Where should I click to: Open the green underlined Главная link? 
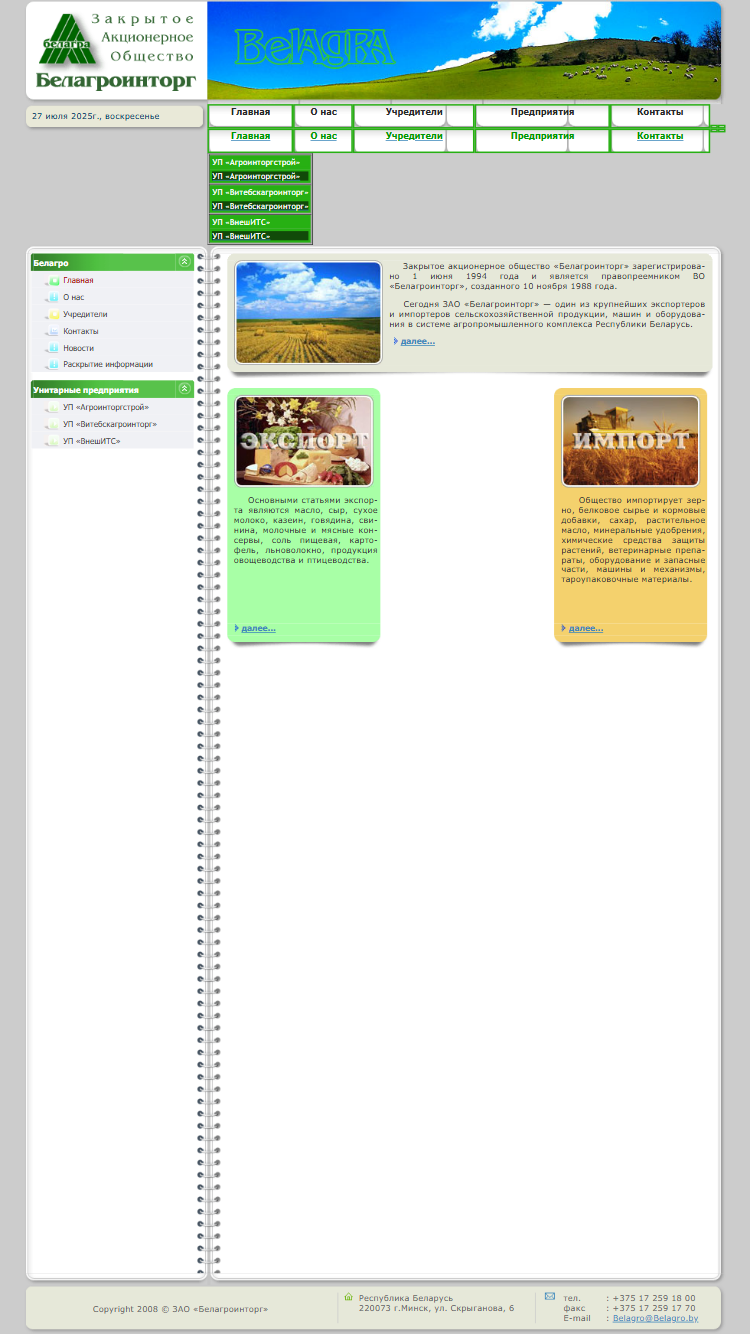[250, 136]
